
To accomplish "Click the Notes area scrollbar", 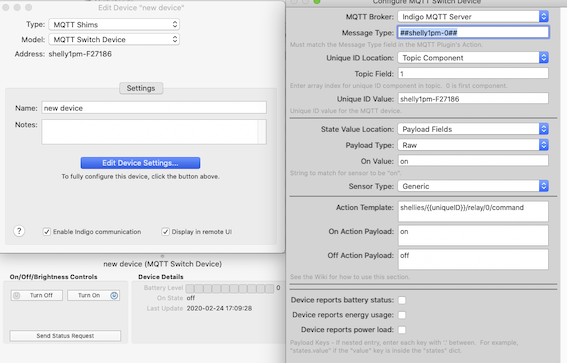I will [262, 132].
